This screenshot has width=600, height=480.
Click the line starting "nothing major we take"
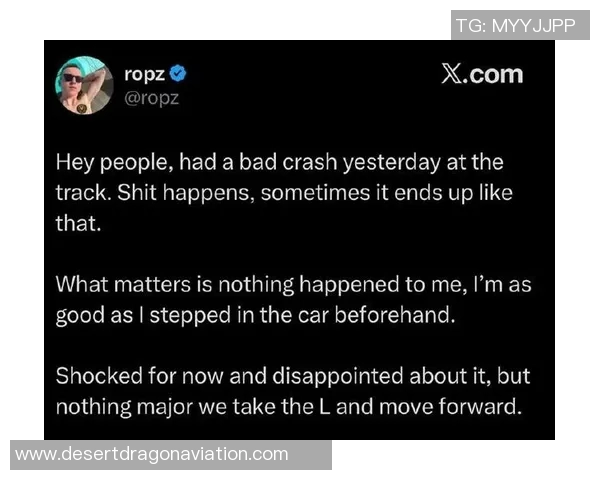[289, 407]
